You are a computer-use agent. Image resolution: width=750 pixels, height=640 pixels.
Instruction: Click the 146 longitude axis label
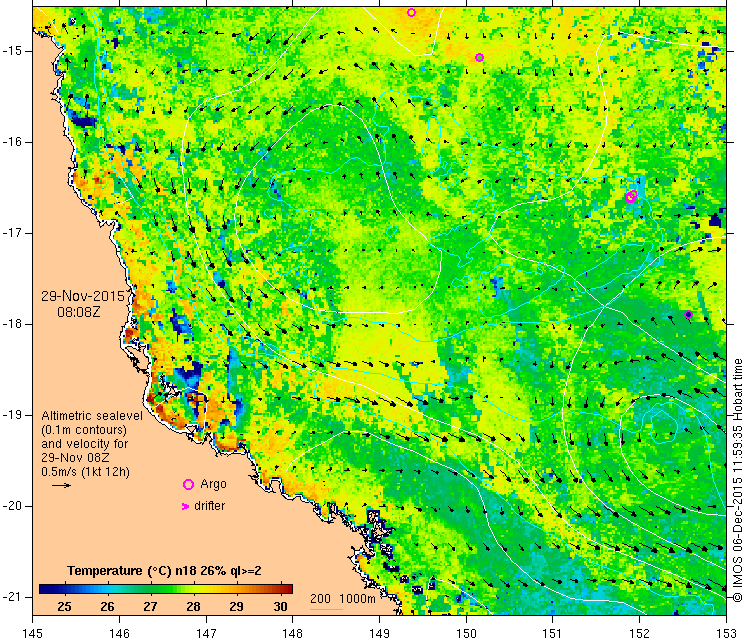pyautogui.click(x=119, y=634)
